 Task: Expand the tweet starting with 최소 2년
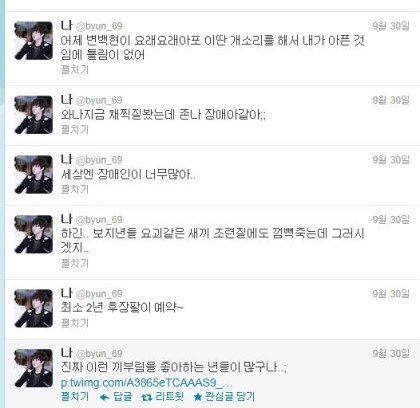click(x=75, y=323)
